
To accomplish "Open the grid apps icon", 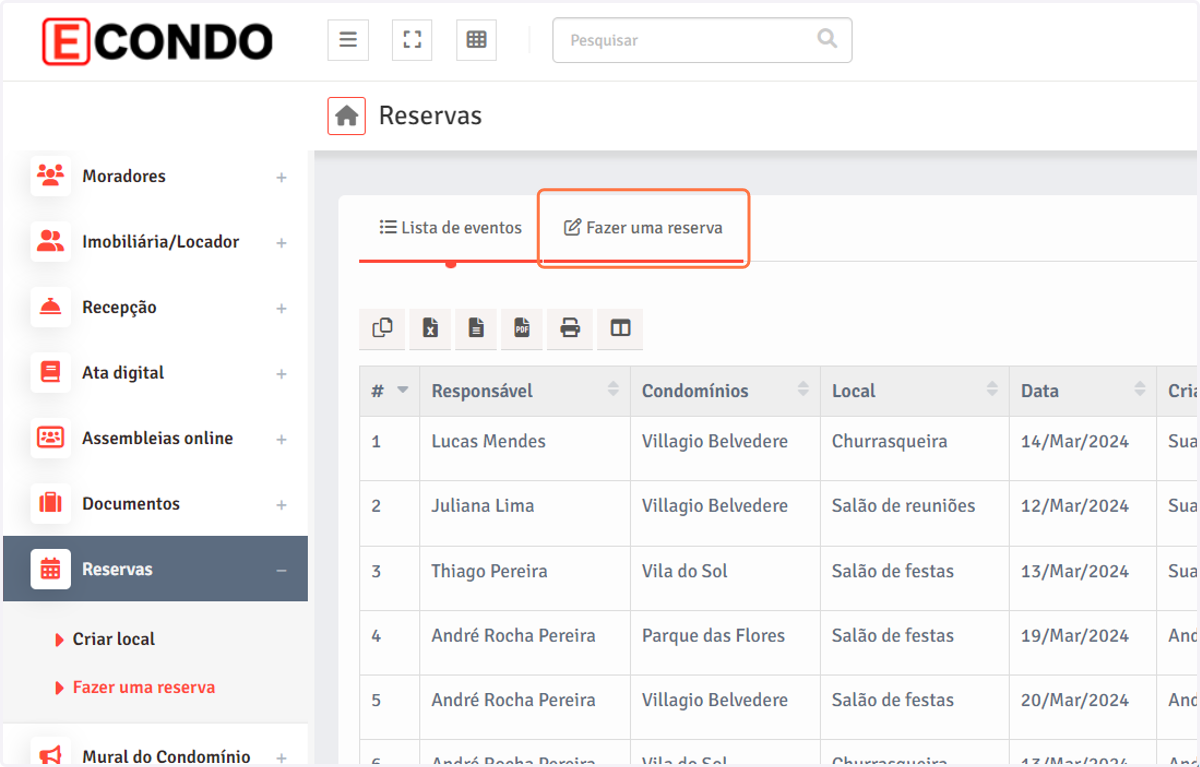I will pyautogui.click(x=476, y=40).
